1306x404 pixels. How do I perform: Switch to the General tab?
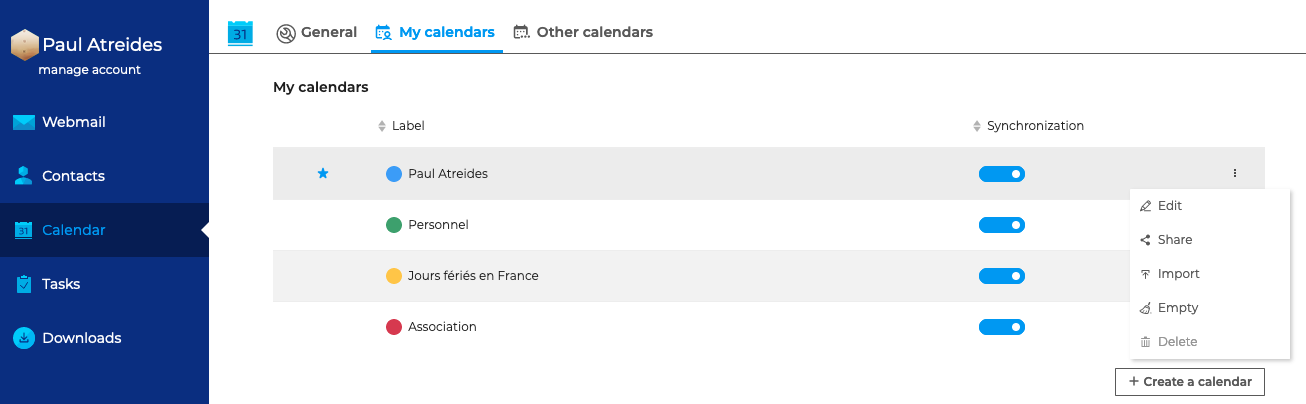click(x=317, y=32)
